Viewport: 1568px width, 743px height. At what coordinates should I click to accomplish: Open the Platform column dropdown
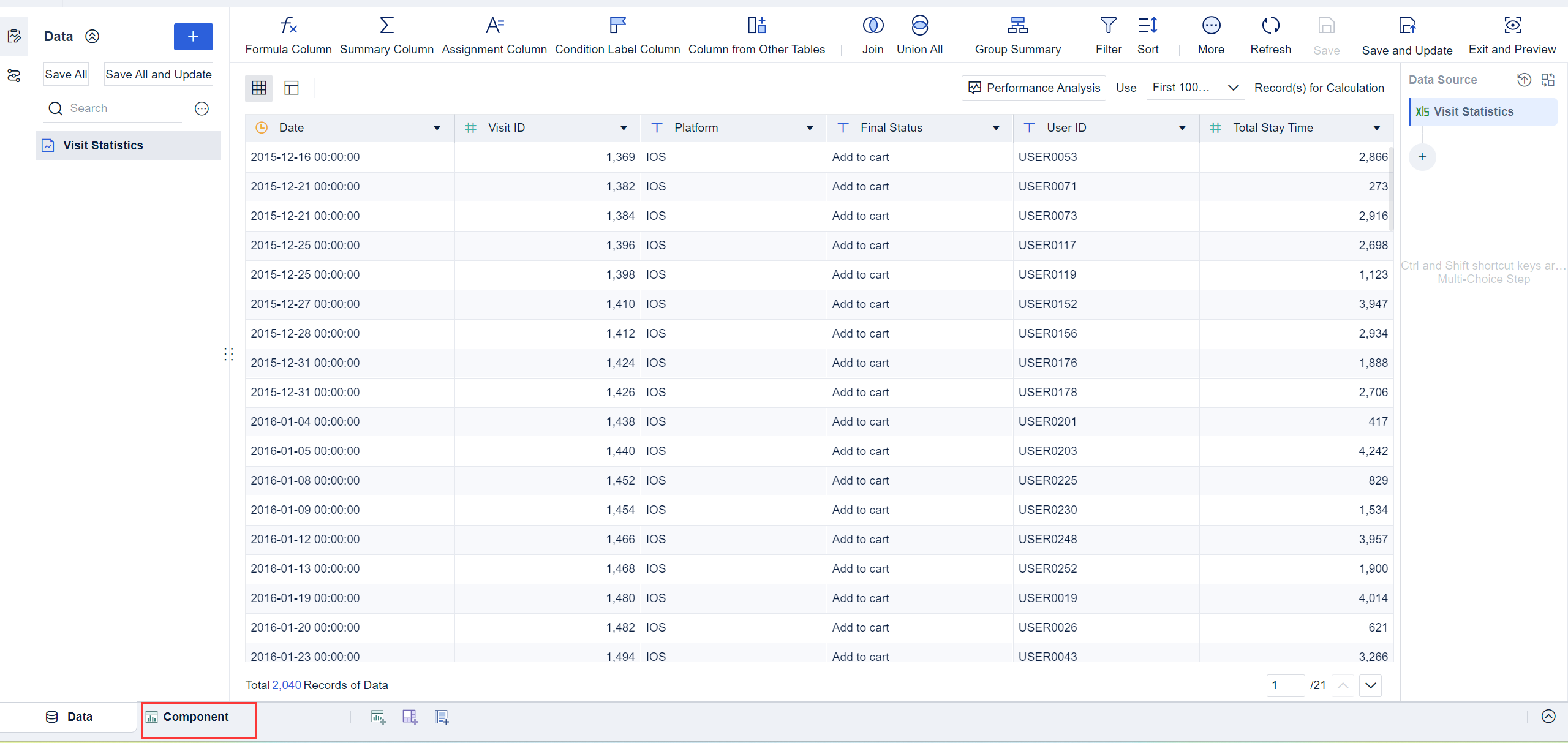click(x=810, y=128)
